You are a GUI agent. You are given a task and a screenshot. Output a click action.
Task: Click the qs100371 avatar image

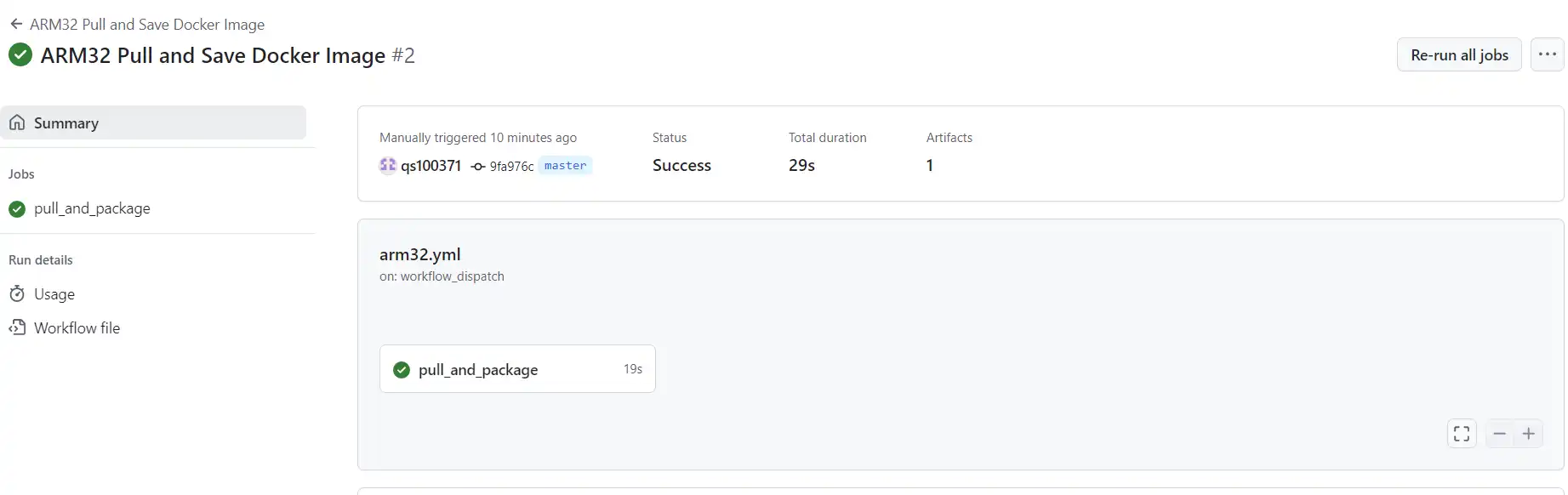(x=388, y=166)
